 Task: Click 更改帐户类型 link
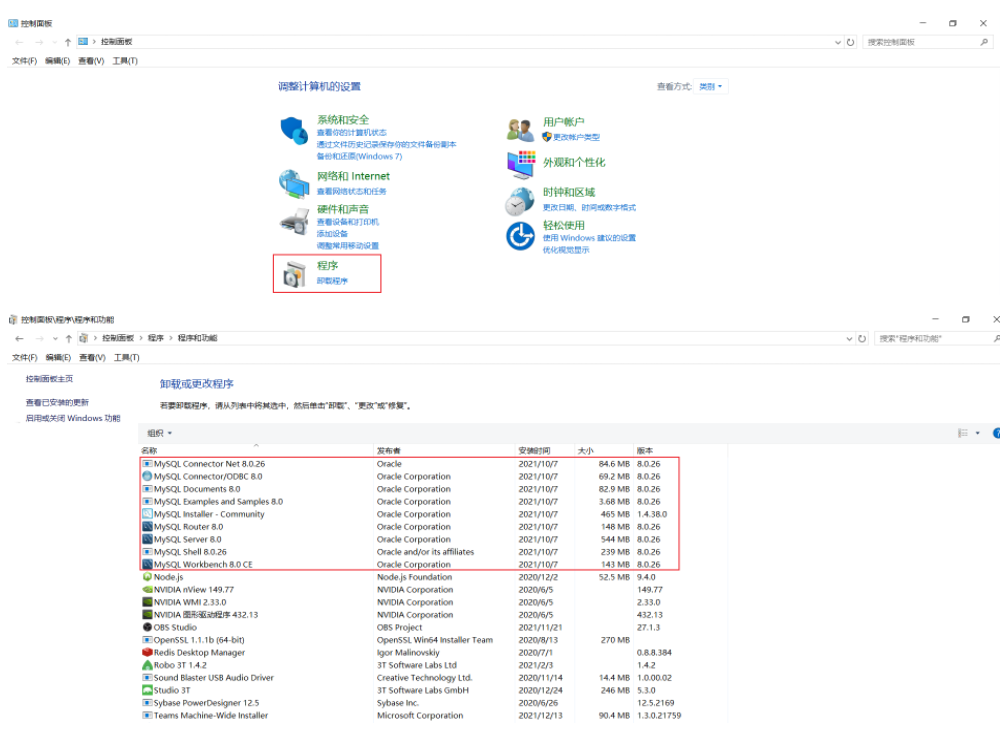pos(576,137)
